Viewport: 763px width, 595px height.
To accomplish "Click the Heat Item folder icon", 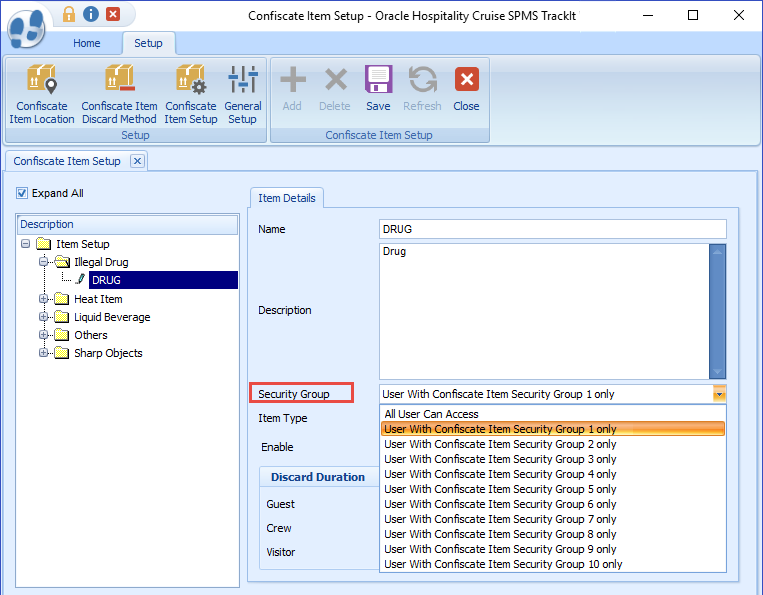I will coord(61,299).
